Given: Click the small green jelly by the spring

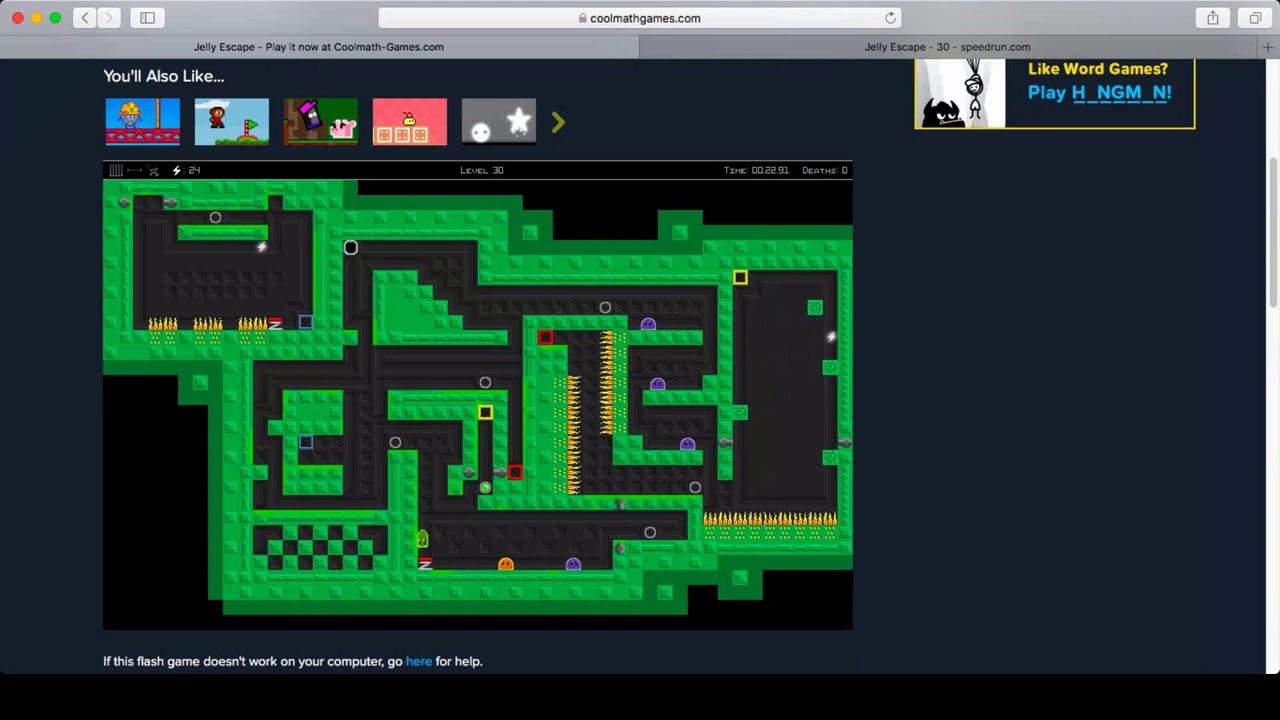Looking at the screenshot, I should click(422, 540).
